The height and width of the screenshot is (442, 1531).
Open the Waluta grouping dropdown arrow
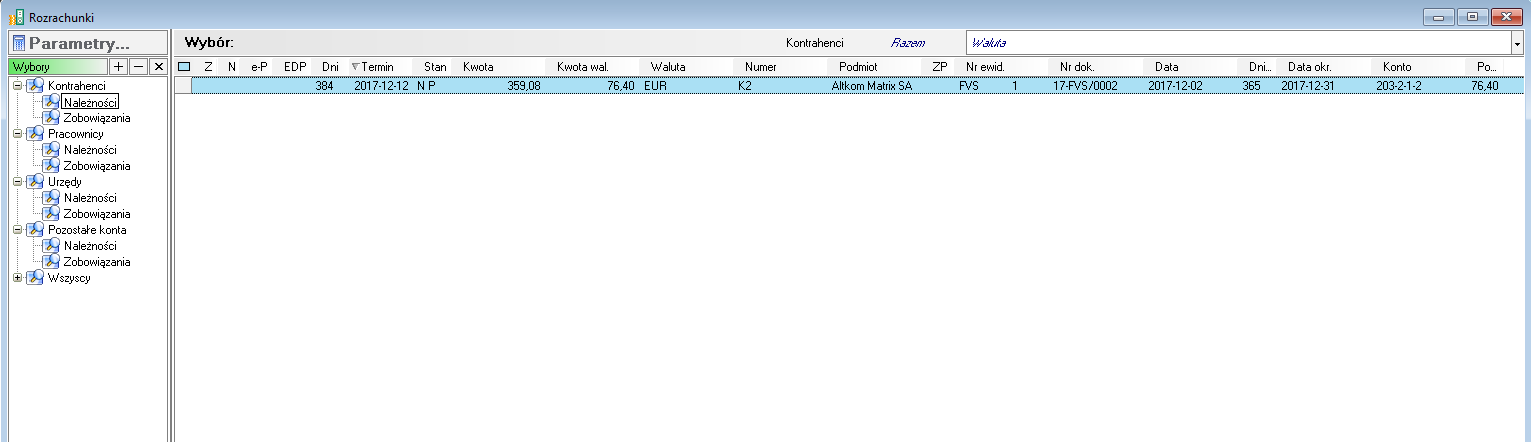pyautogui.click(x=1516, y=44)
